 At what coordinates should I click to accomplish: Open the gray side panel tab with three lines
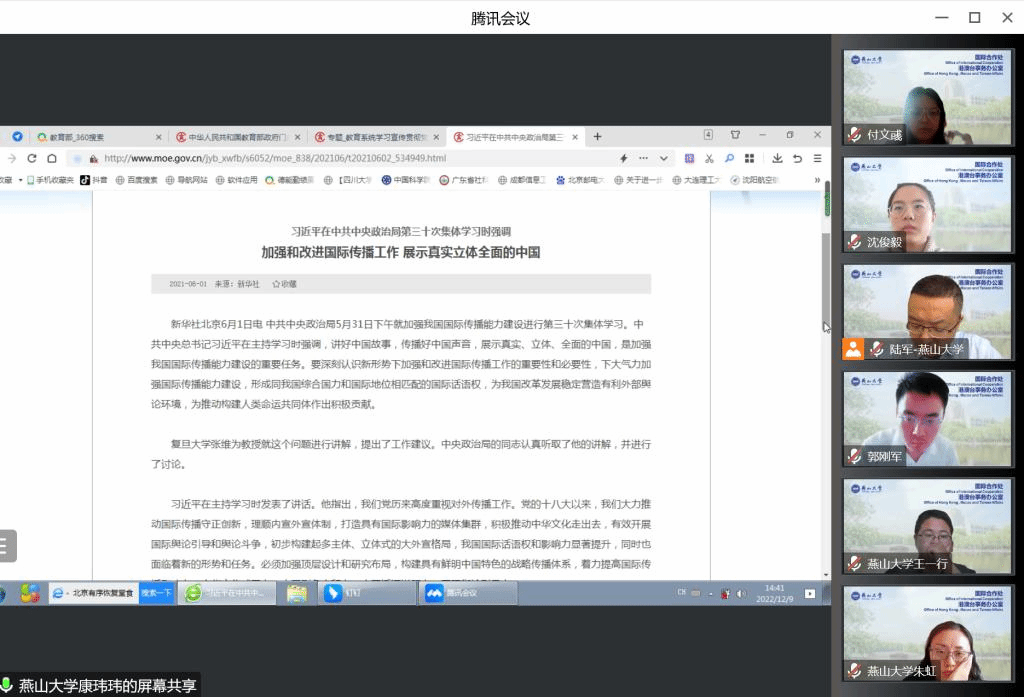pyautogui.click(x=7, y=545)
